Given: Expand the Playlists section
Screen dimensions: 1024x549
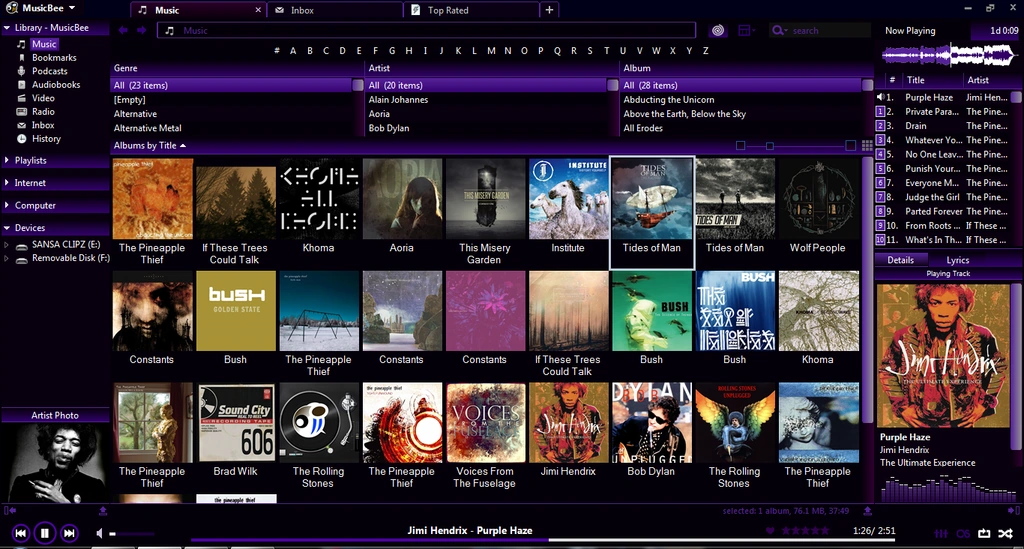Looking at the screenshot, I should (x=7, y=160).
